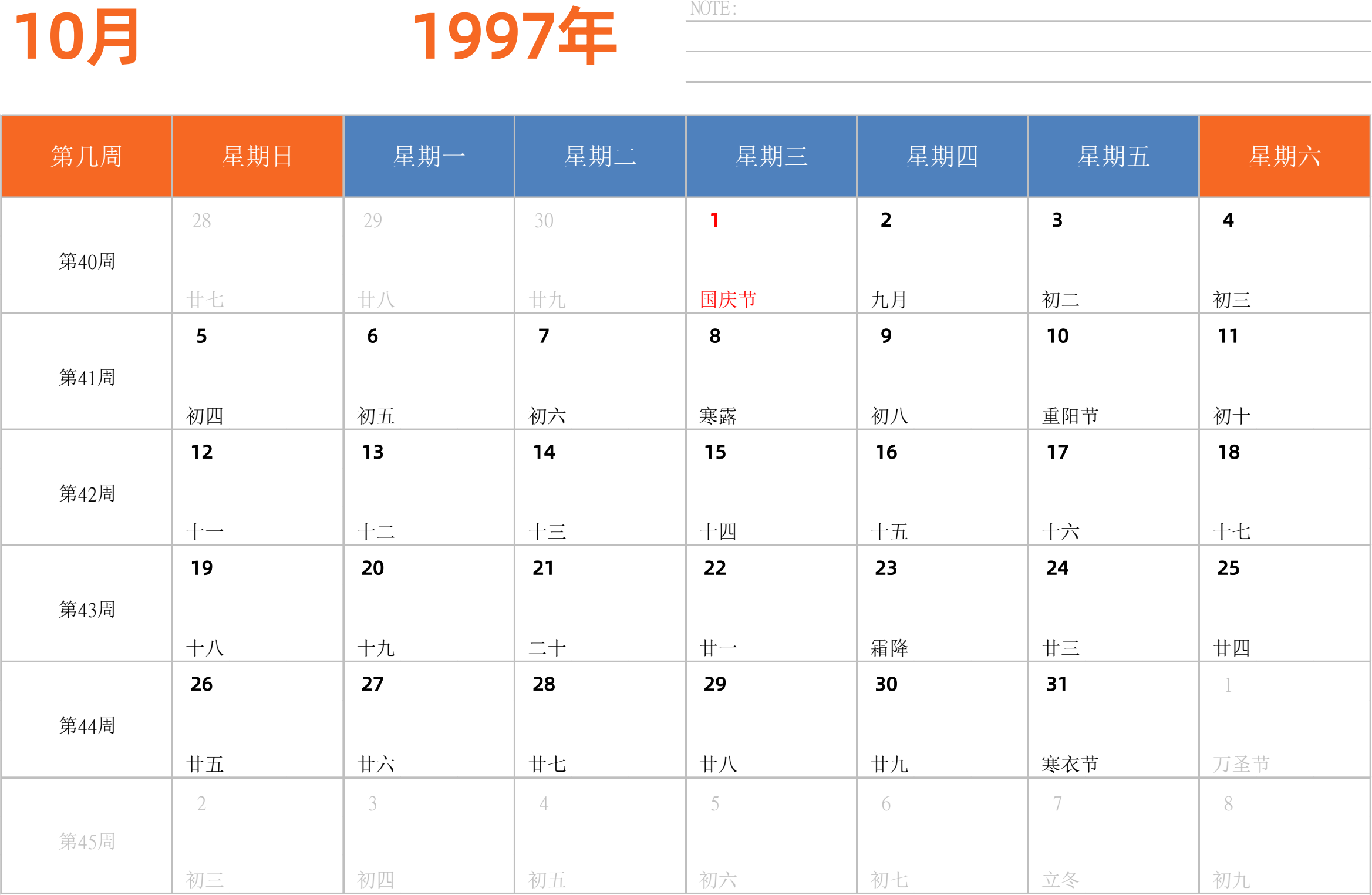
Task: Click the 1997年 year title
Action: point(514,35)
